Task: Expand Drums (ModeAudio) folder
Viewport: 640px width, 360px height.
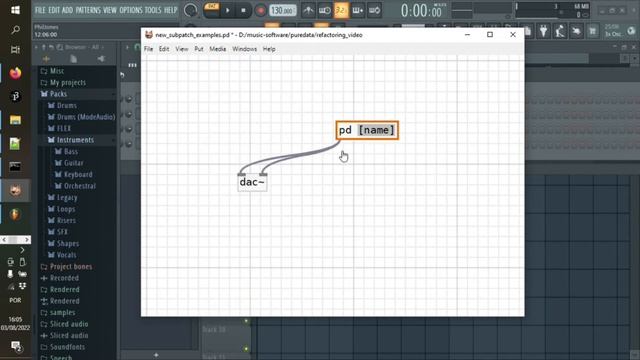Action: pos(86,117)
